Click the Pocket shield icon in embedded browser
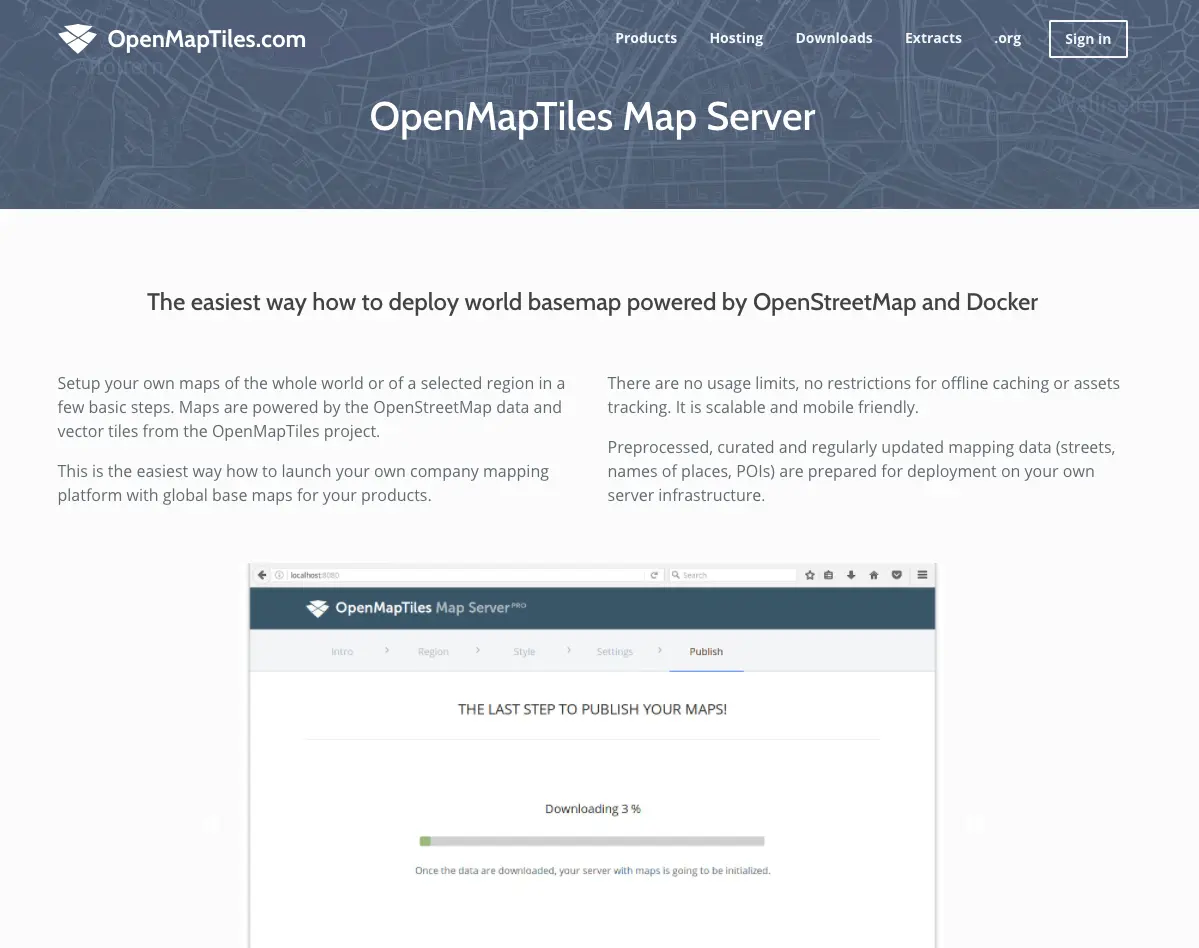Viewport: 1199px width, 948px height. (x=897, y=575)
